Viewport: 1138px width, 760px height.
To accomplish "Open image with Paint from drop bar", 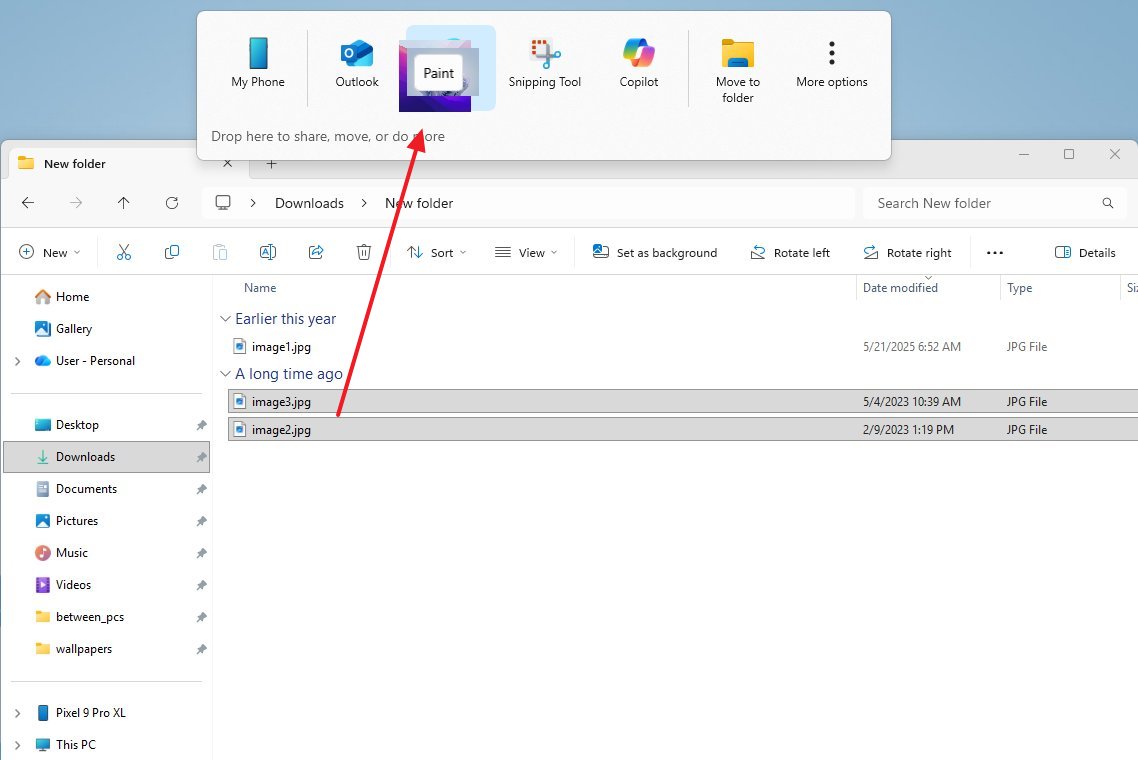I will pyautogui.click(x=438, y=67).
